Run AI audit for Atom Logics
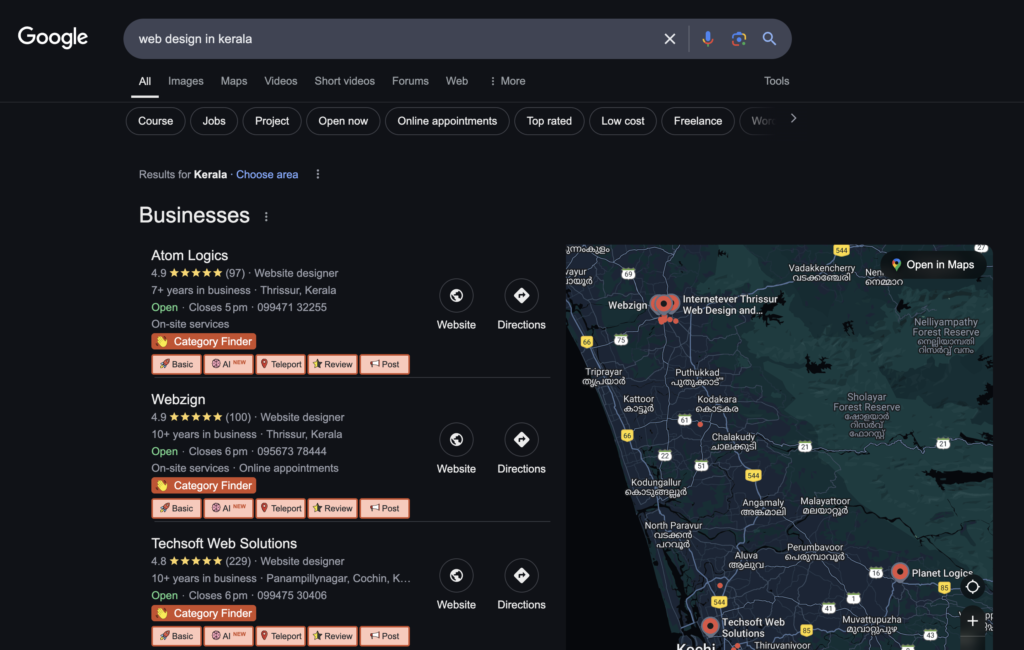The height and width of the screenshot is (650, 1024). click(229, 365)
